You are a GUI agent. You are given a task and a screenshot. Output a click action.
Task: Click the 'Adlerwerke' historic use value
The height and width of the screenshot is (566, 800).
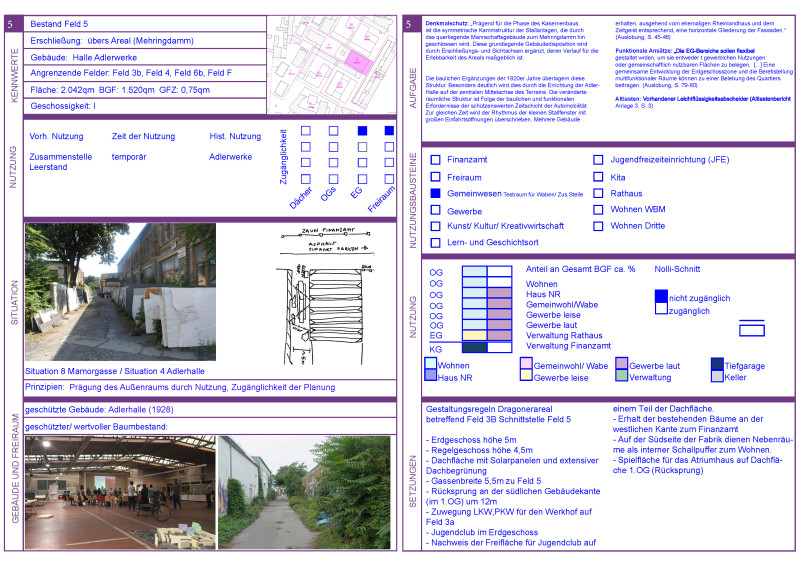[x=231, y=157]
